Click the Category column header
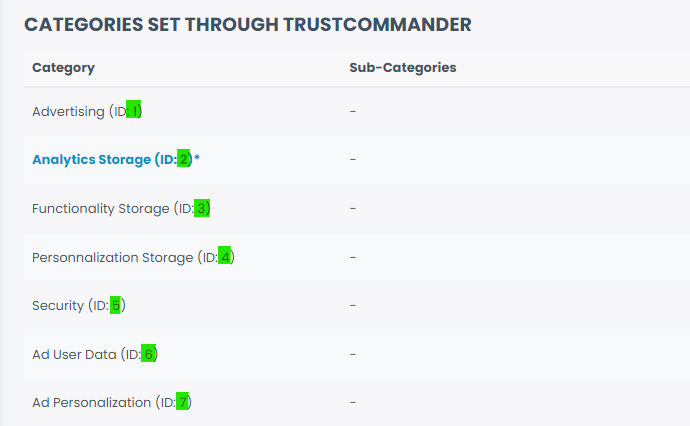 (63, 68)
